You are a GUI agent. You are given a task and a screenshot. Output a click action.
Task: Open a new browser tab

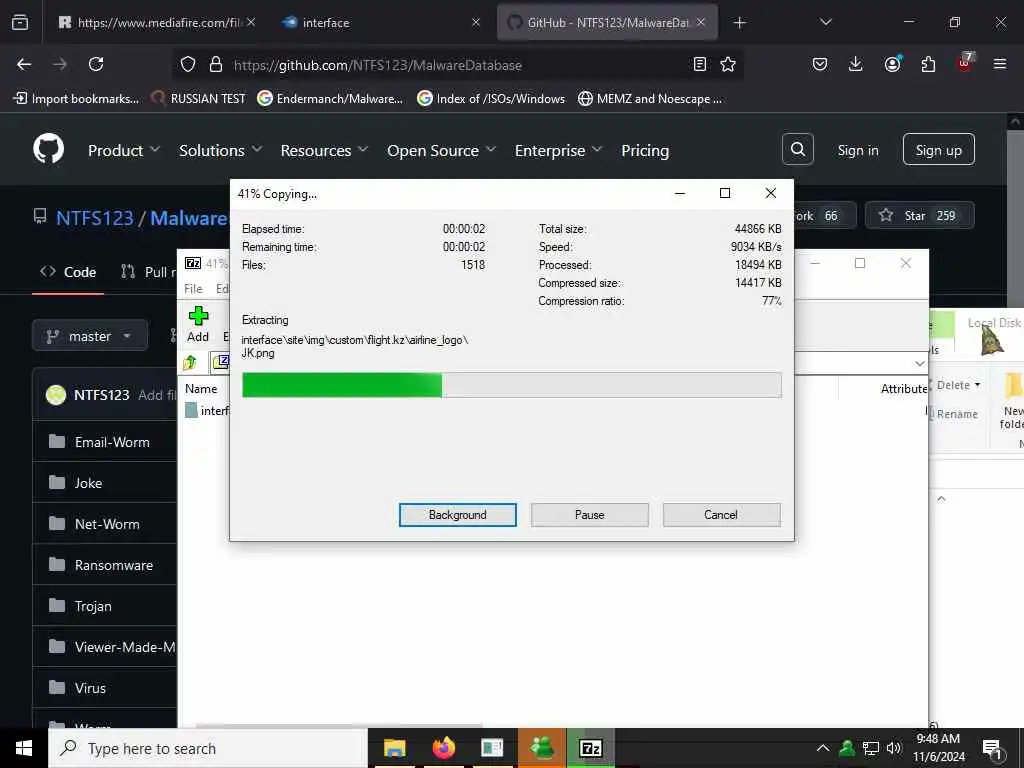pos(739,23)
